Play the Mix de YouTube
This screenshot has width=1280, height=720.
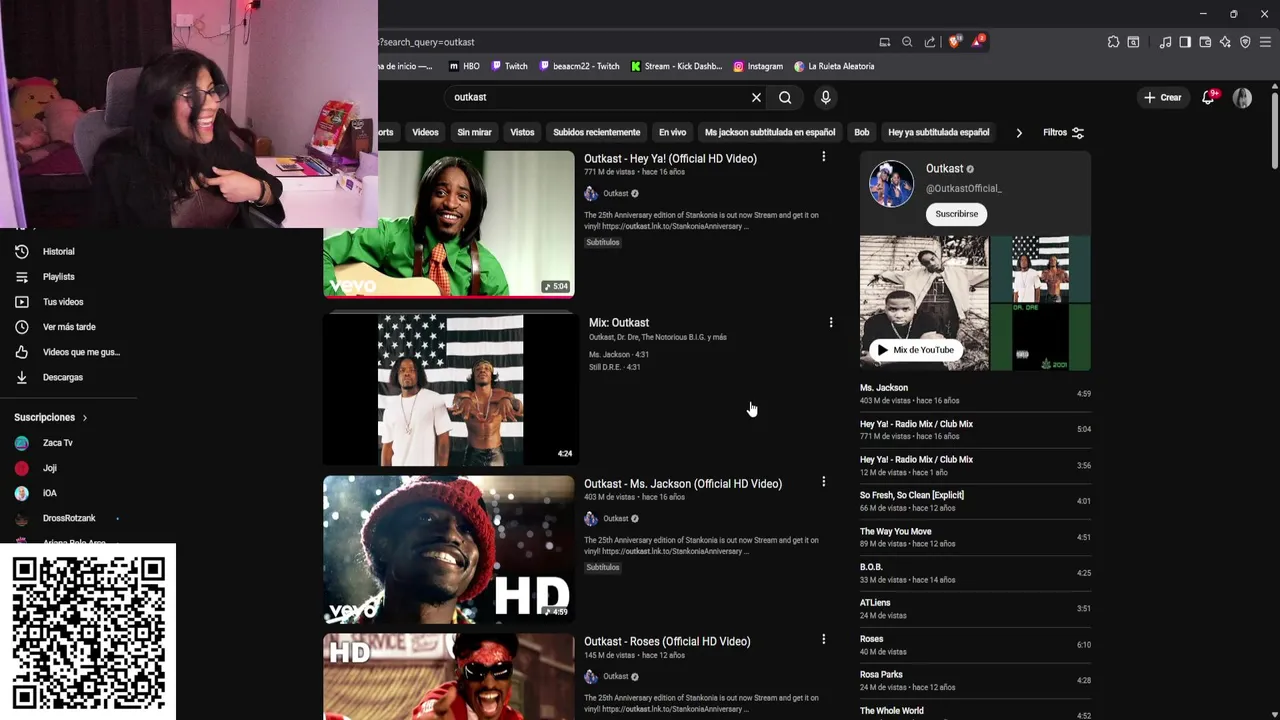(x=916, y=350)
